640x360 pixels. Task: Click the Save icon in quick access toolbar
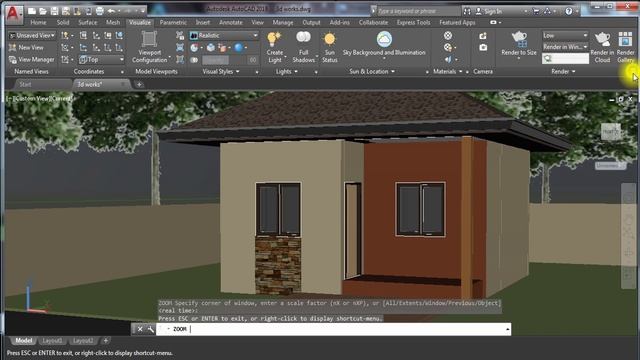[54, 11]
